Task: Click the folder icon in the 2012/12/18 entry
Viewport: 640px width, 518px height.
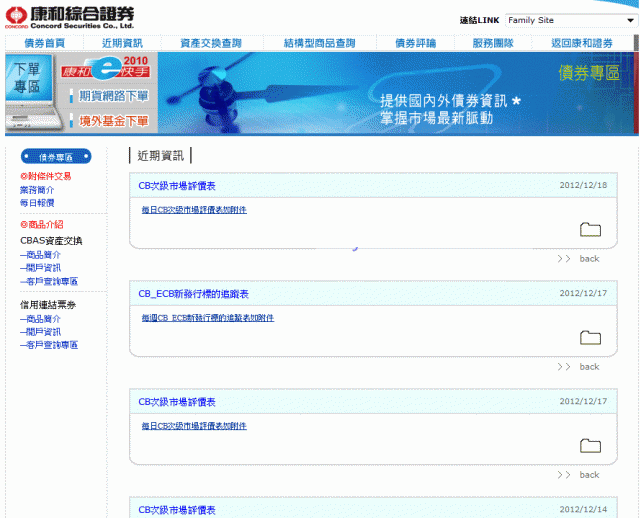Action: (x=590, y=229)
